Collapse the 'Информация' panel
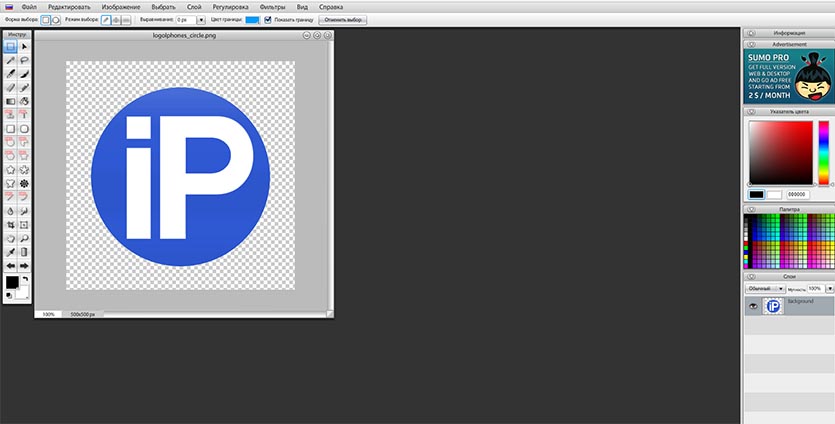Screen dimensions: 835x424 [751, 33]
